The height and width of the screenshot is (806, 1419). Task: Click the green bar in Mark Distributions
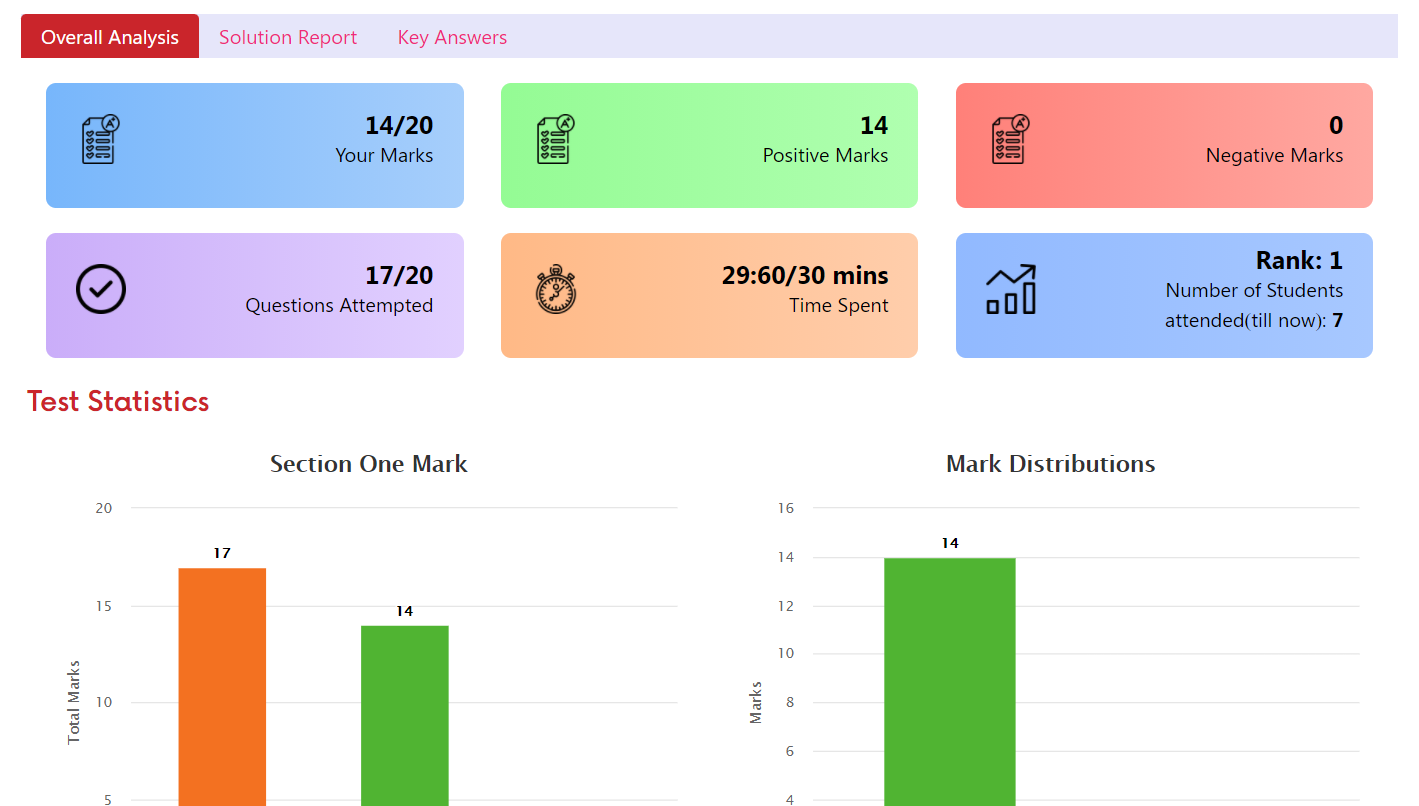tap(950, 682)
